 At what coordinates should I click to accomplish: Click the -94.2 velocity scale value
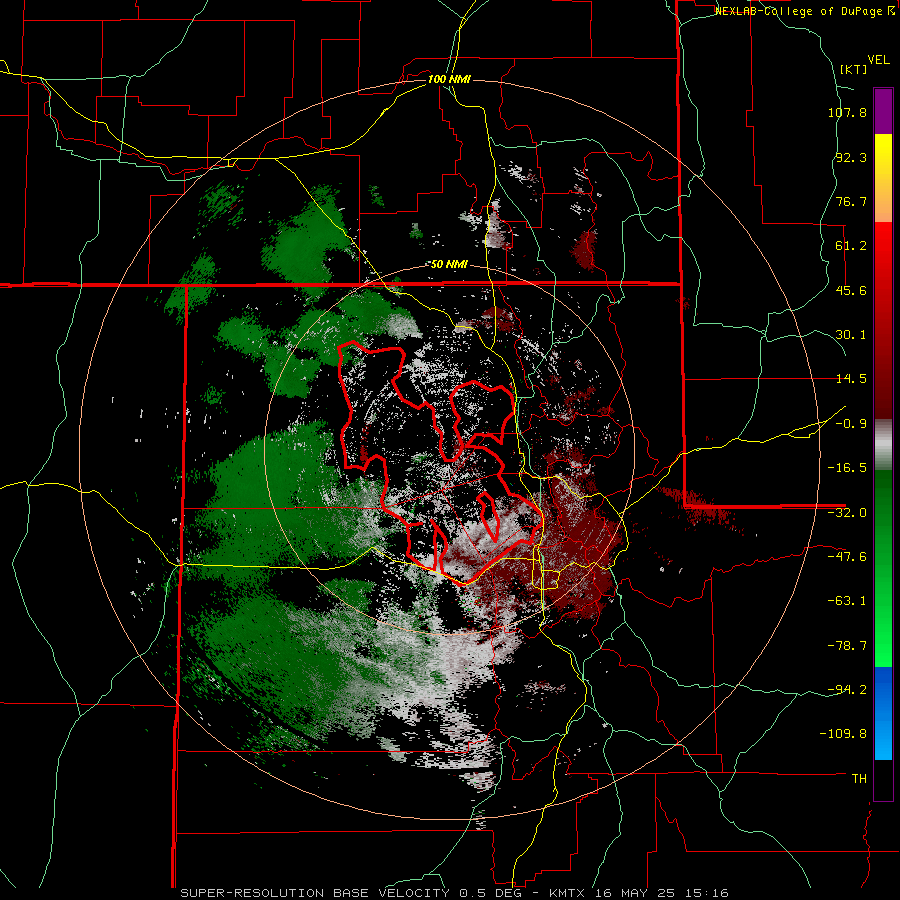coord(847,690)
